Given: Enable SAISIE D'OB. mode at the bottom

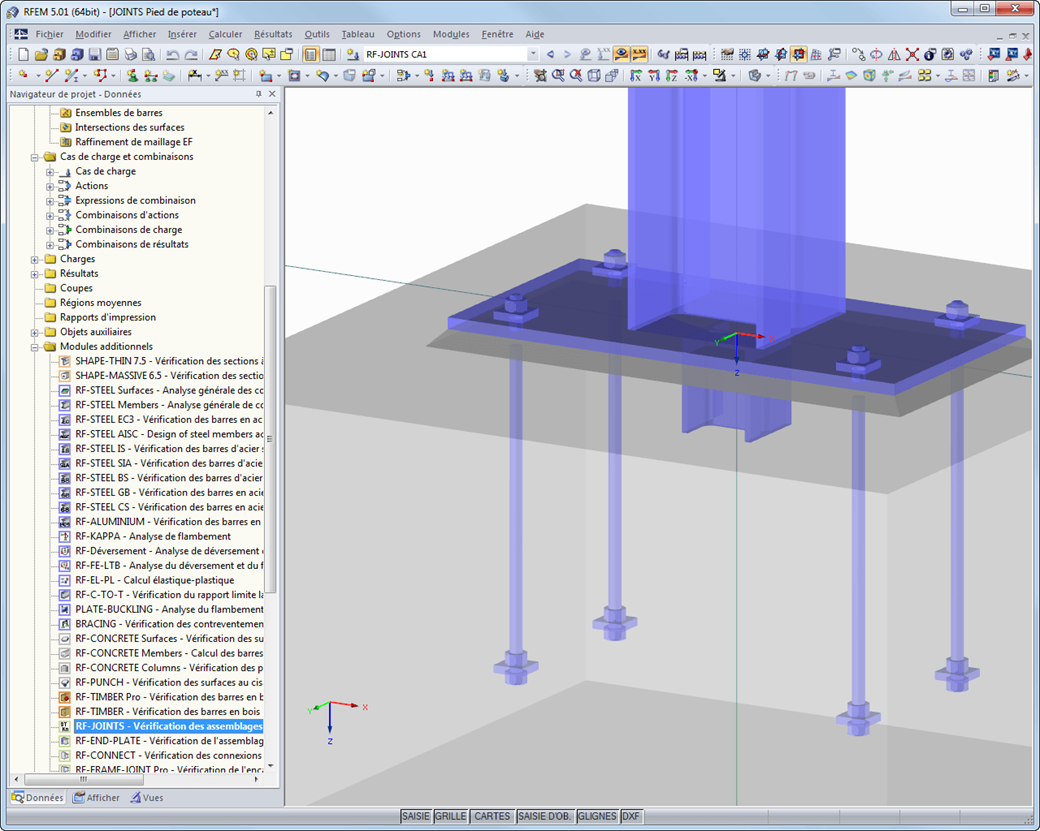Looking at the screenshot, I should coord(543,816).
